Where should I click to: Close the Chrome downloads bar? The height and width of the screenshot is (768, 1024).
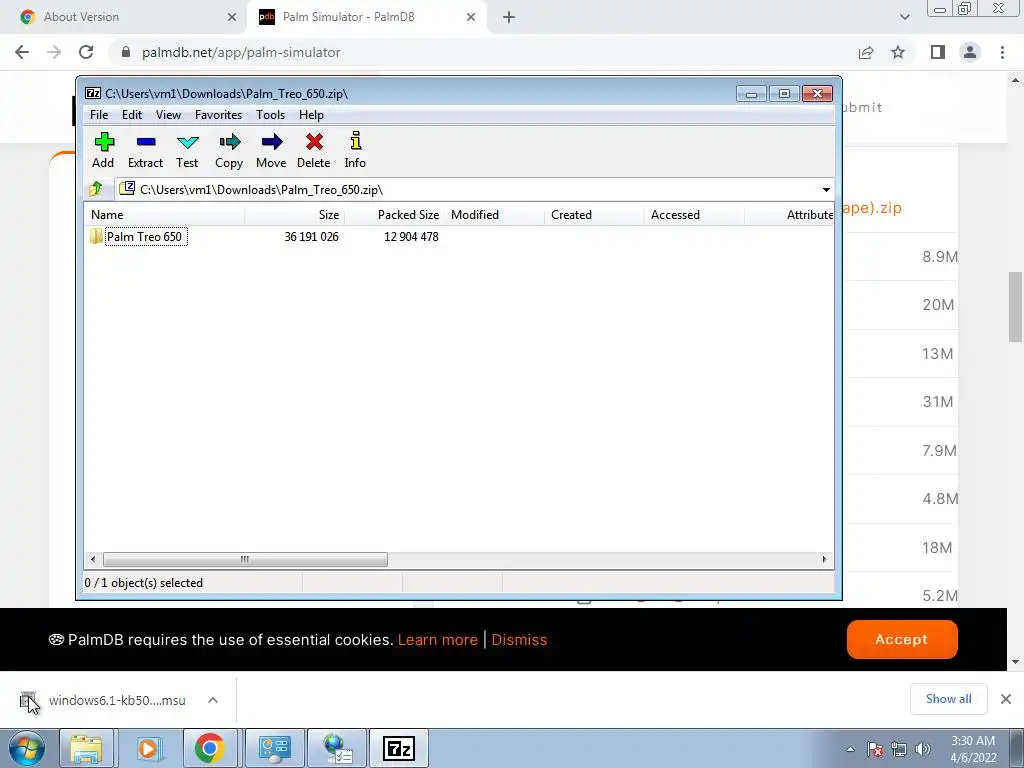click(x=1006, y=699)
